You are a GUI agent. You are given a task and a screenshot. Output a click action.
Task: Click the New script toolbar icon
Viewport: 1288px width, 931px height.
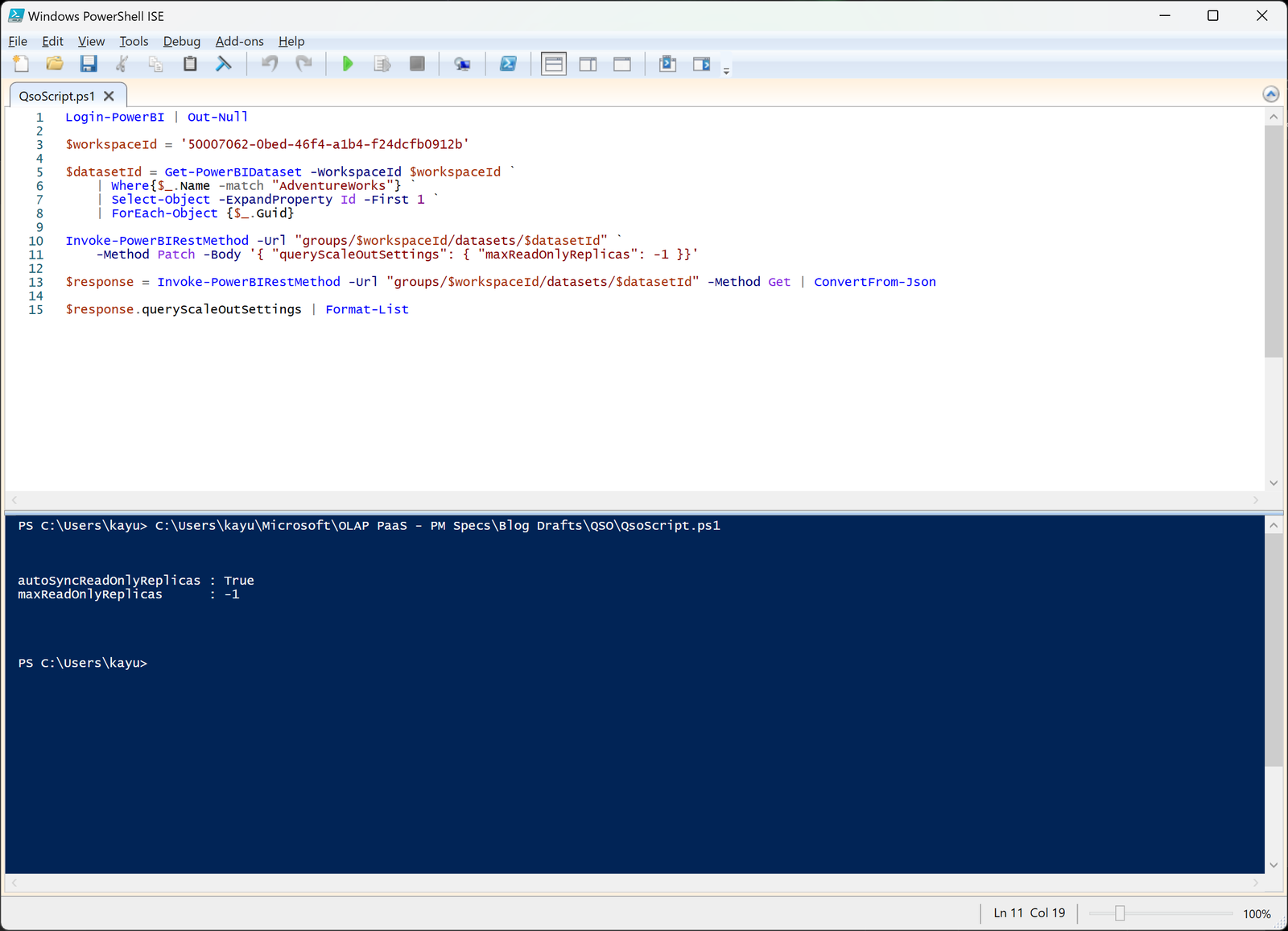[x=21, y=64]
